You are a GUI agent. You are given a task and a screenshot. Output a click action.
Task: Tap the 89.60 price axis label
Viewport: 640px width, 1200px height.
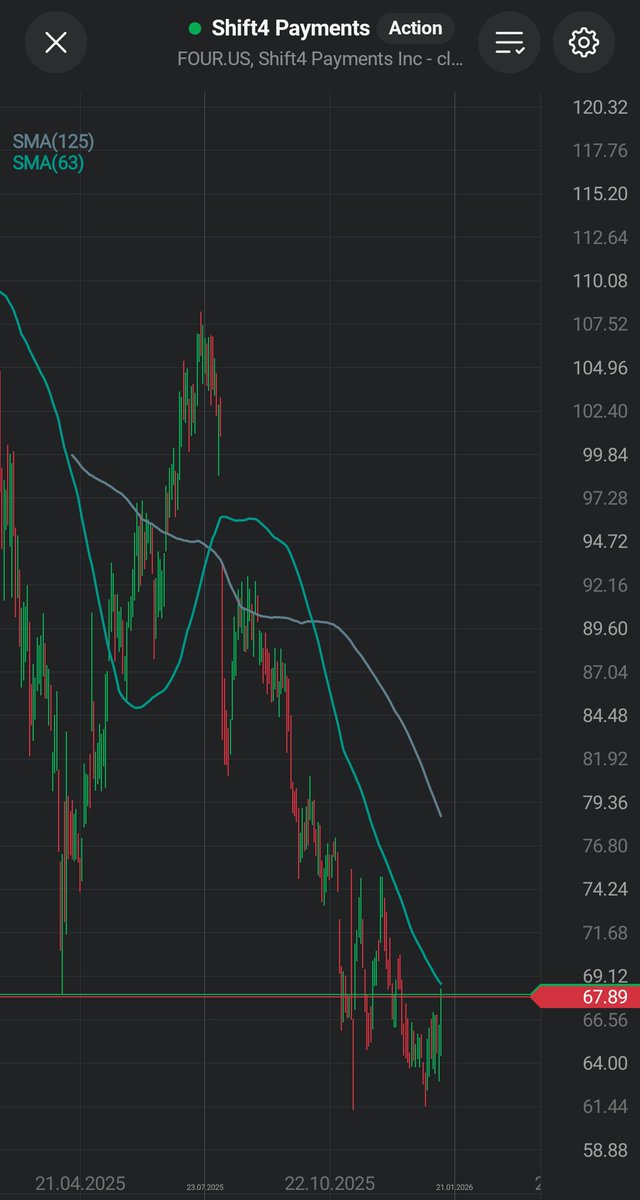tap(604, 628)
